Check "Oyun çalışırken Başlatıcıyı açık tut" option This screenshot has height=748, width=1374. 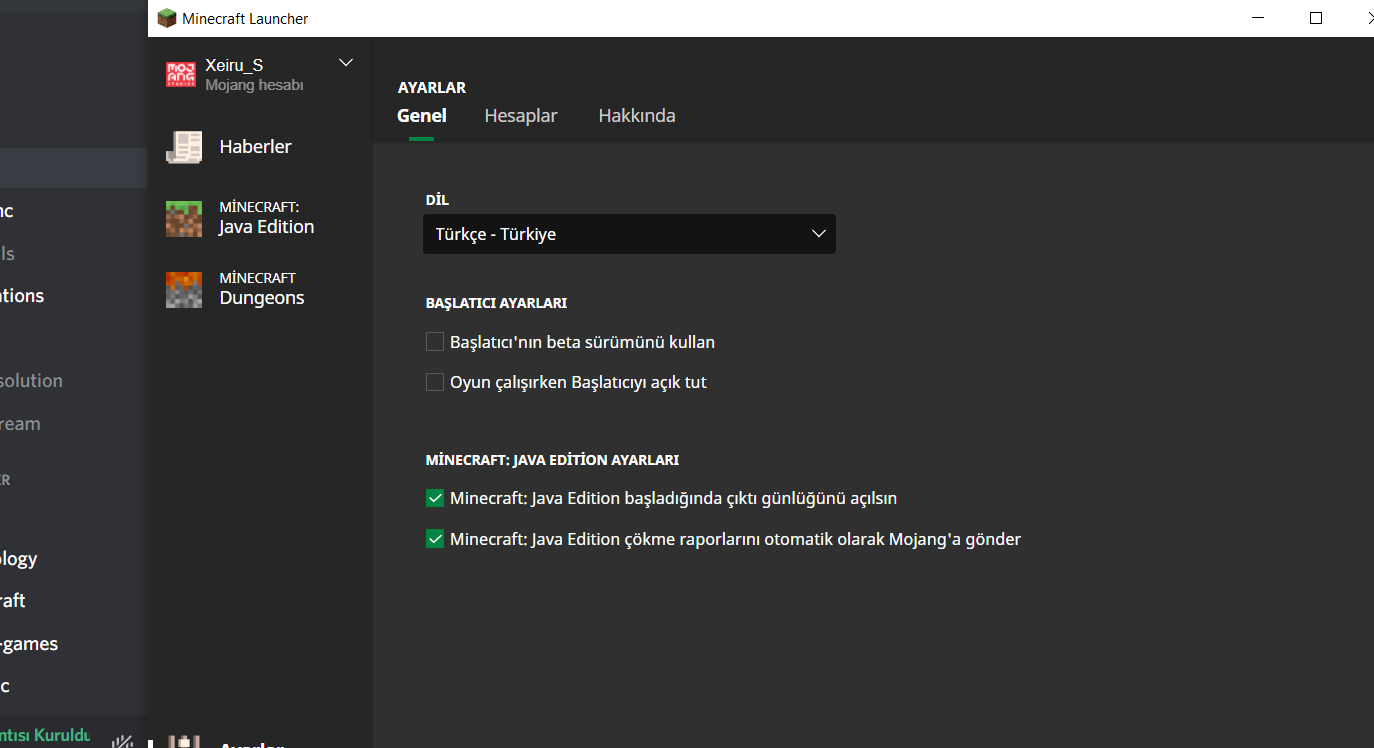(435, 382)
